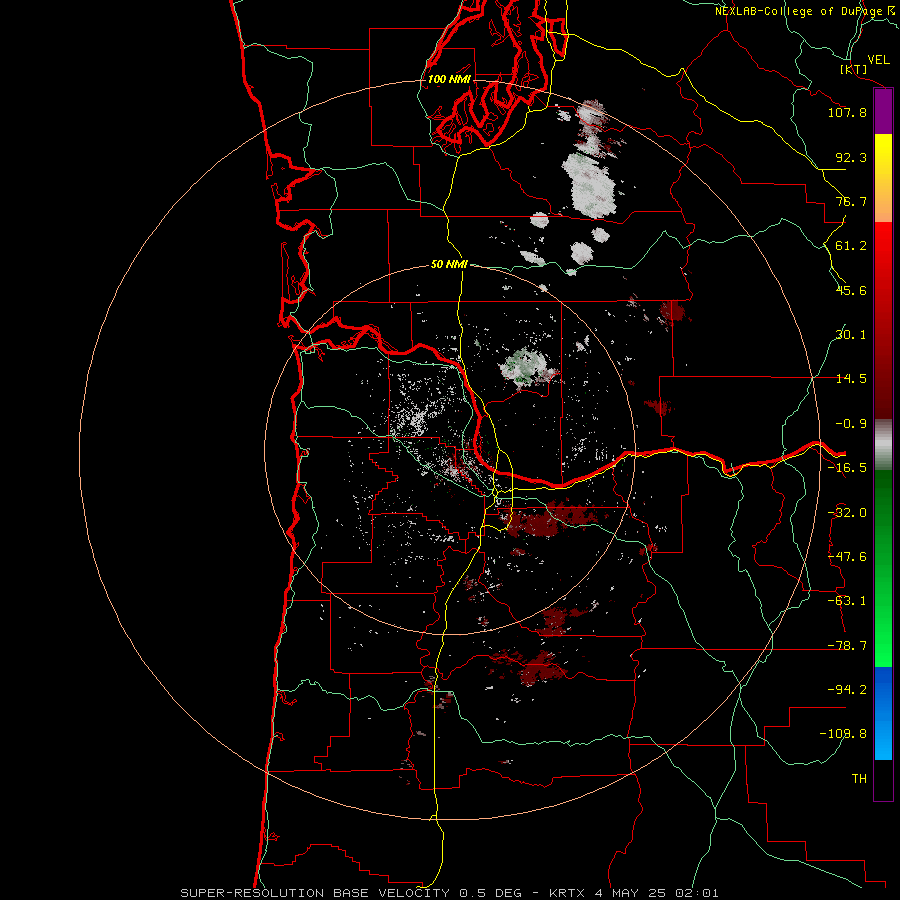900x900 pixels.
Task: Select the 30.1 velocity scale value
Action: tap(851, 335)
